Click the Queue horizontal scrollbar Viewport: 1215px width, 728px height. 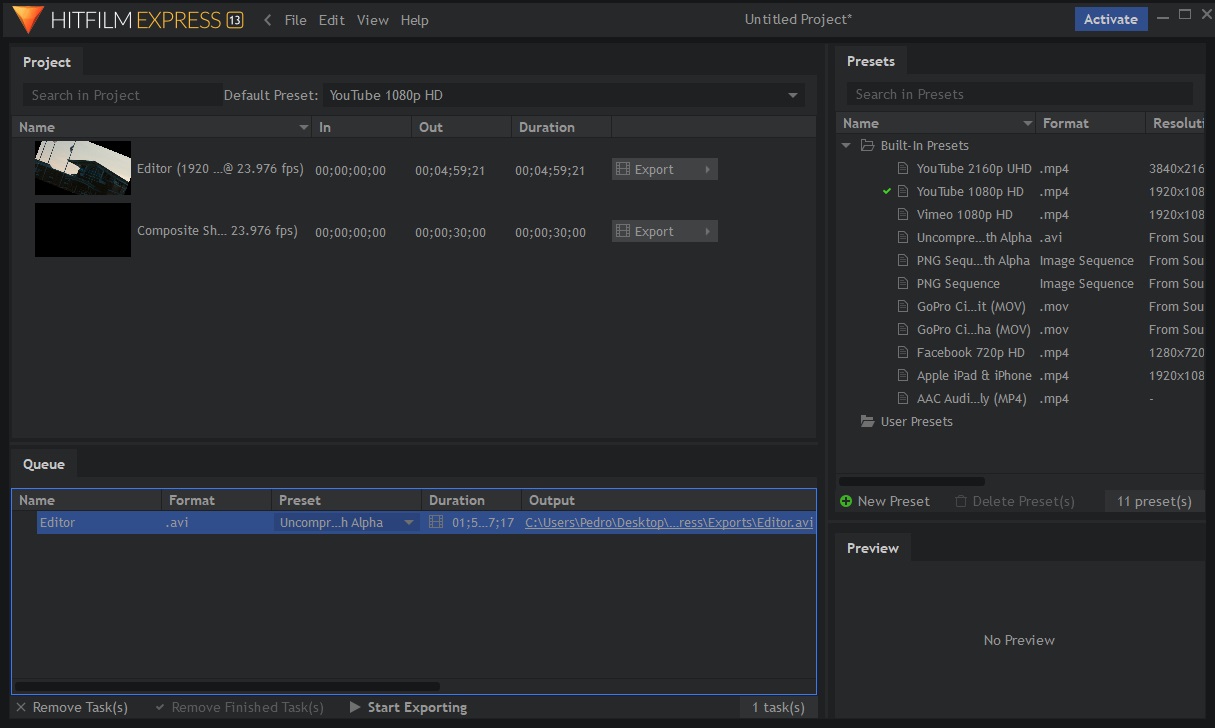click(227, 686)
